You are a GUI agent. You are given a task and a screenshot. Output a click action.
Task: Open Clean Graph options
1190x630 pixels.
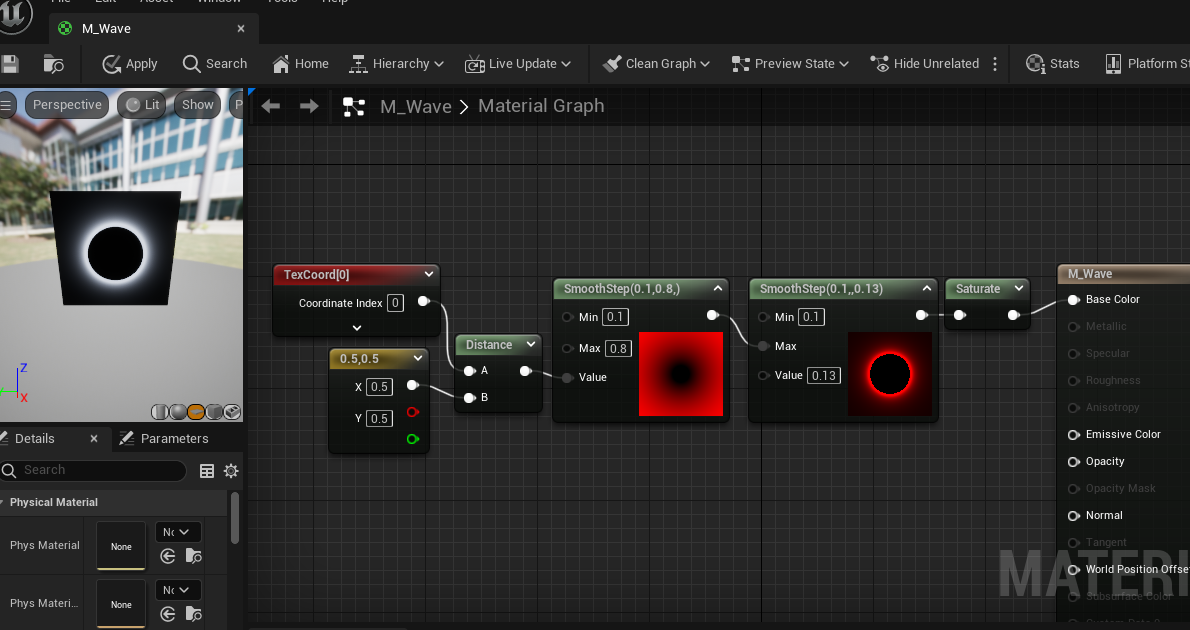656,64
